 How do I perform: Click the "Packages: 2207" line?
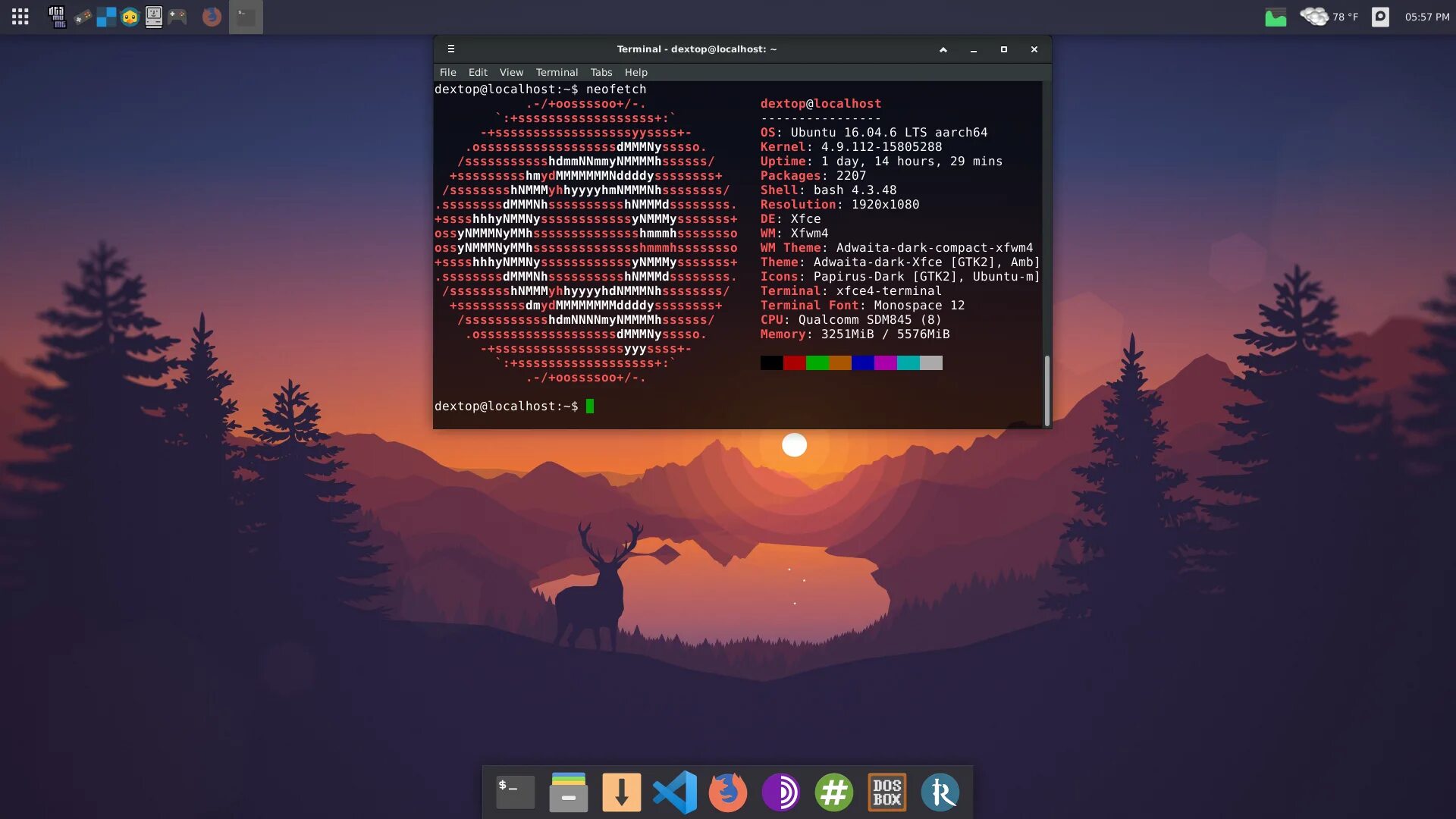click(x=813, y=176)
